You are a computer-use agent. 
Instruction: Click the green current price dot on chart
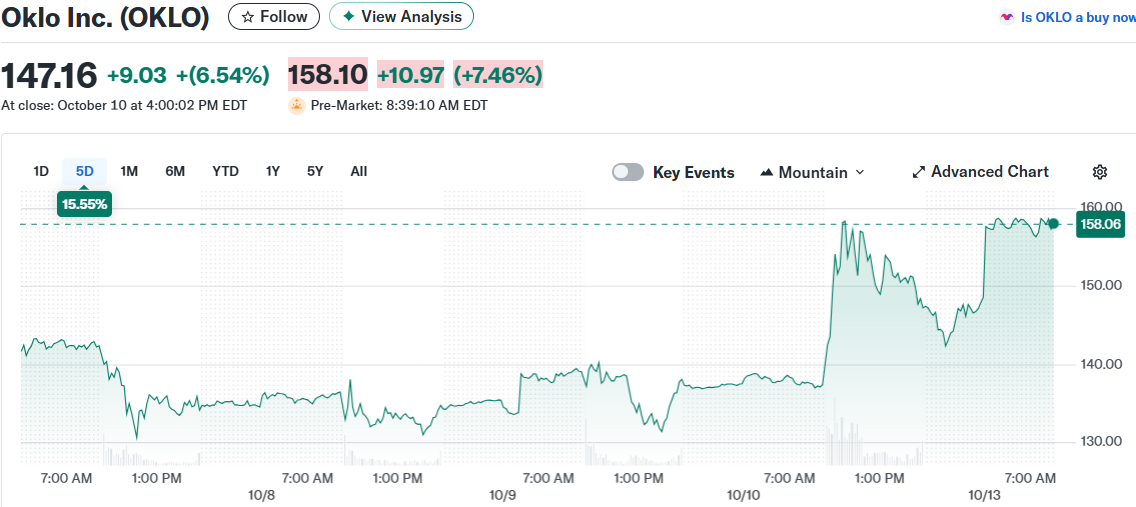[1053, 223]
